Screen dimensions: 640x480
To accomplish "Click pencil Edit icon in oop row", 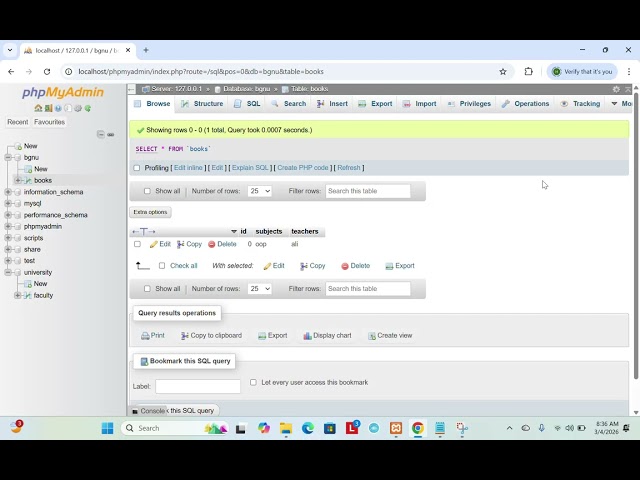I will [153, 244].
